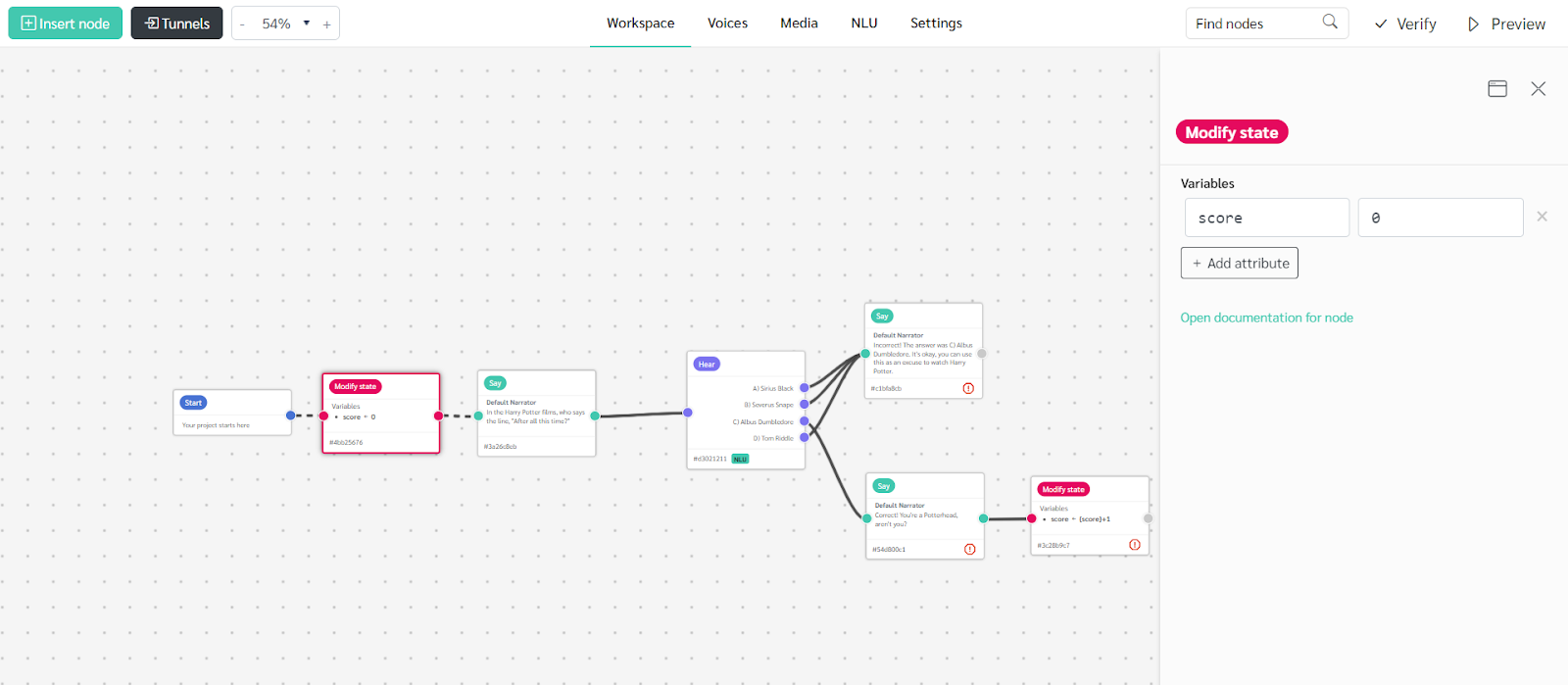Switch to the Voices tab
Screen dimensions: 1568x685
[727, 24]
